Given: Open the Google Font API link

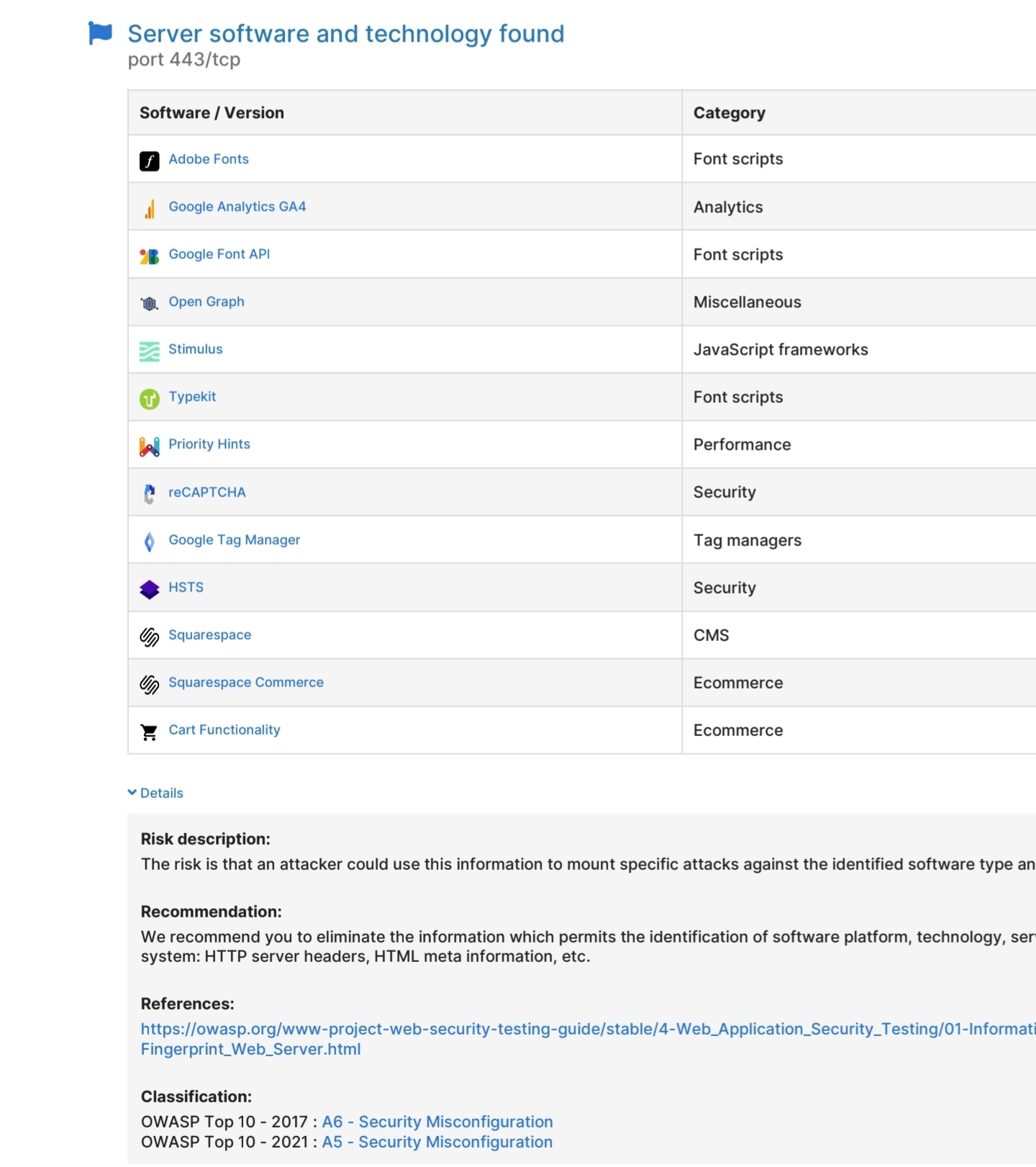Looking at the screenshot, I should [219, 254].
